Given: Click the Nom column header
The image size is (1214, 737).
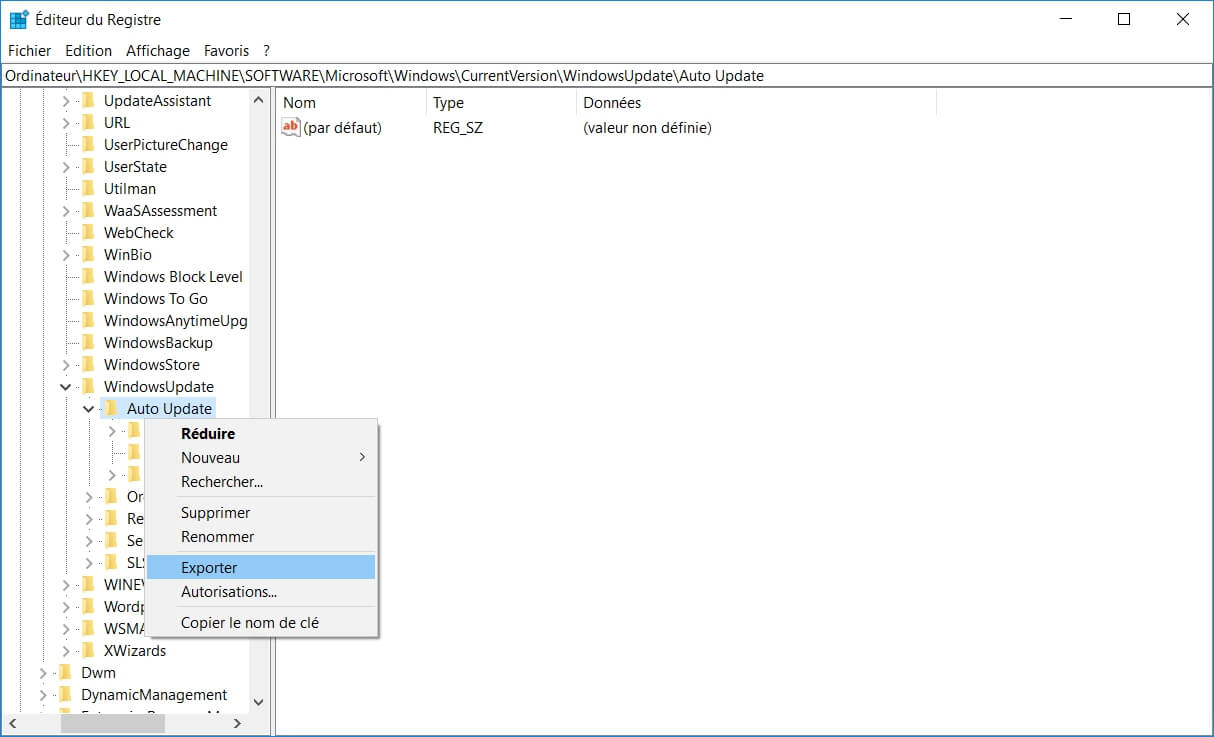Looking at the screenshot, I should (351, 102).
